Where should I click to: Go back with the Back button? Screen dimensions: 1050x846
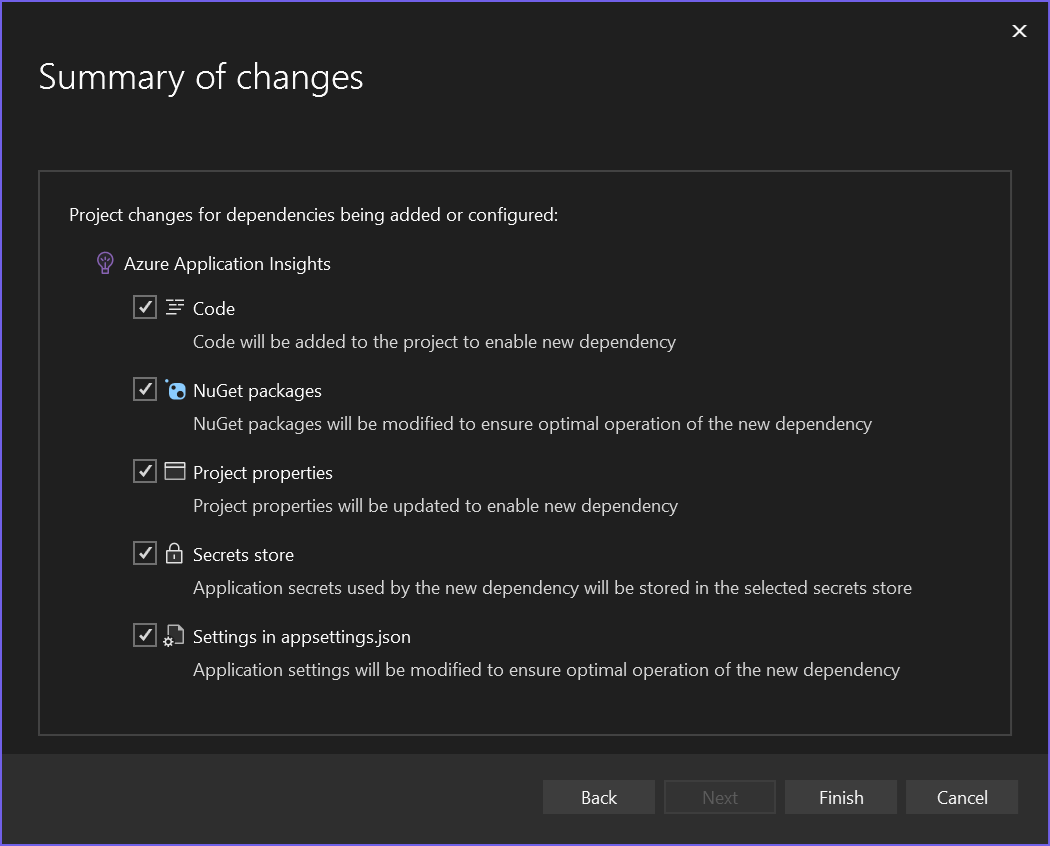point(599,797)
